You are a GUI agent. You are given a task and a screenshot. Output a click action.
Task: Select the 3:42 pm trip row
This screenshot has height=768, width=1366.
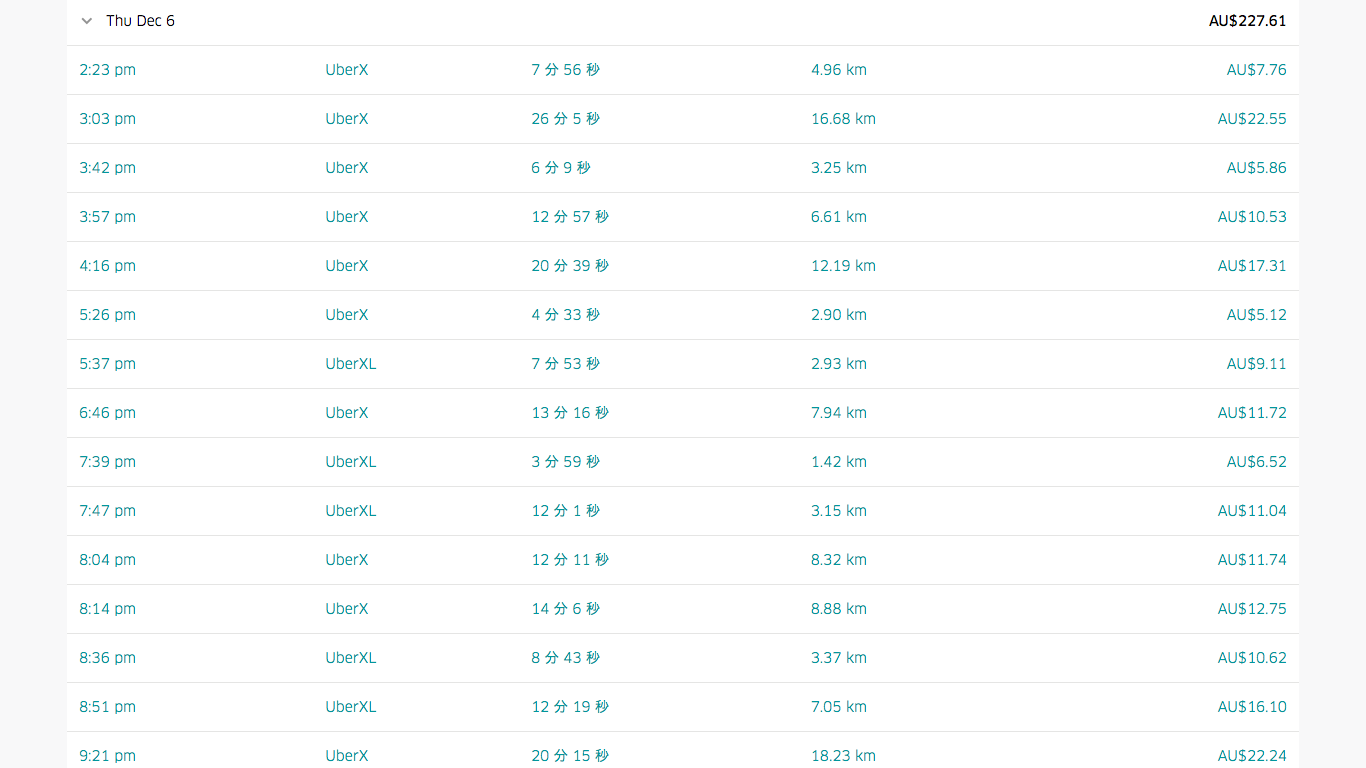coord(683,168)
